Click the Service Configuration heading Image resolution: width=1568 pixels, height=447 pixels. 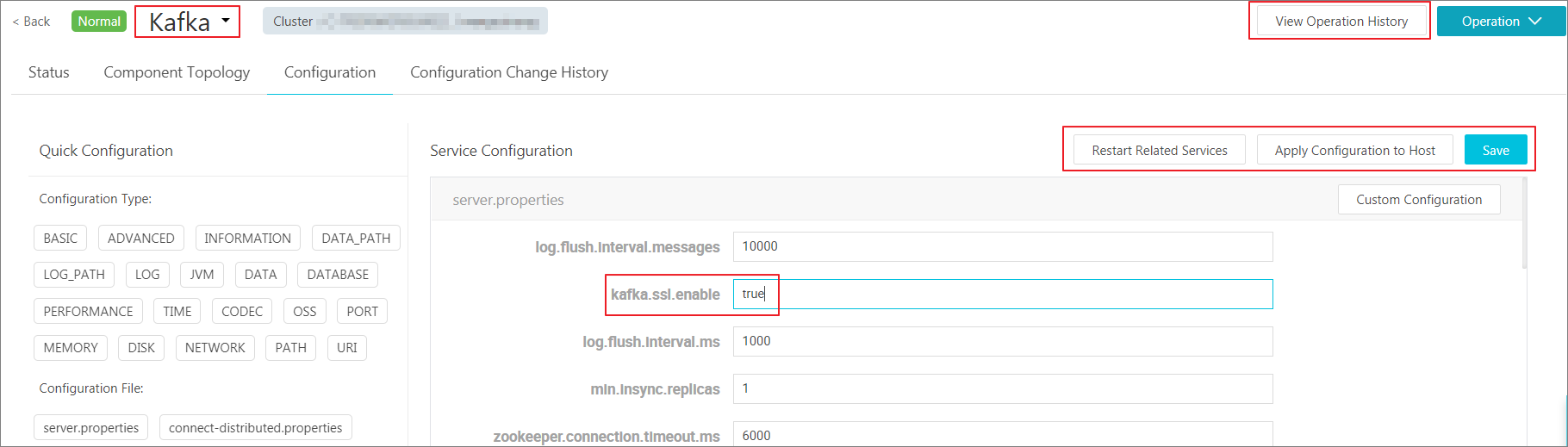coord(501,151)
